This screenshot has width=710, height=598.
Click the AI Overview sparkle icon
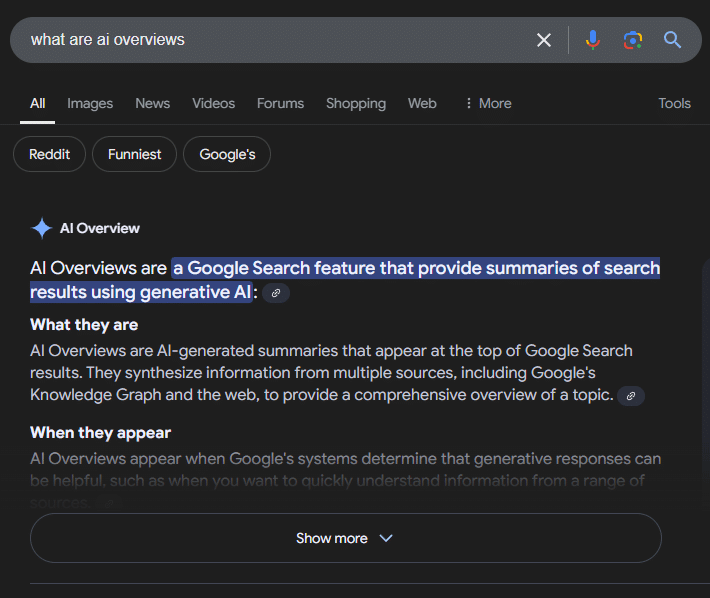click(x=42, y=228)
